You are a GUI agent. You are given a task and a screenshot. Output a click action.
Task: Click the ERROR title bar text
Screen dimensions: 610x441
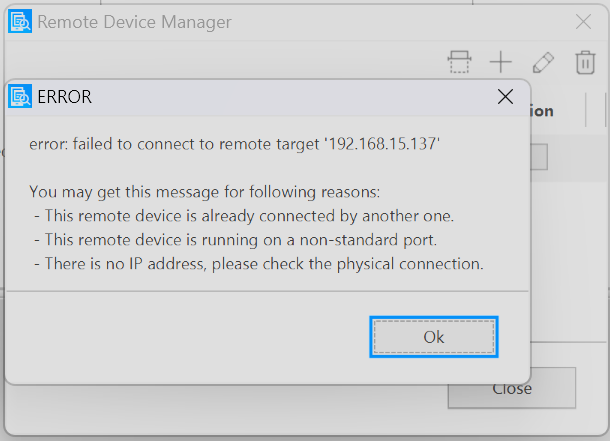(64, 97)
